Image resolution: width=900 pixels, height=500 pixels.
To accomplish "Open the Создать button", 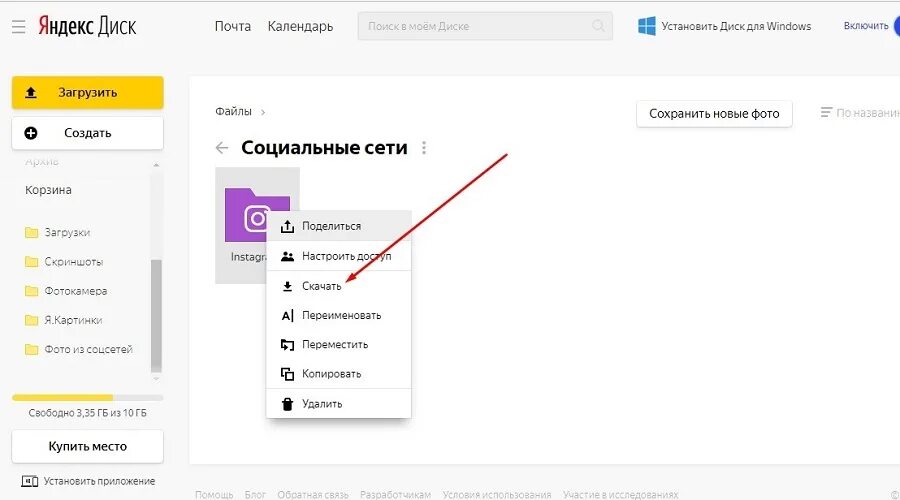I will [x=87, y=133].
